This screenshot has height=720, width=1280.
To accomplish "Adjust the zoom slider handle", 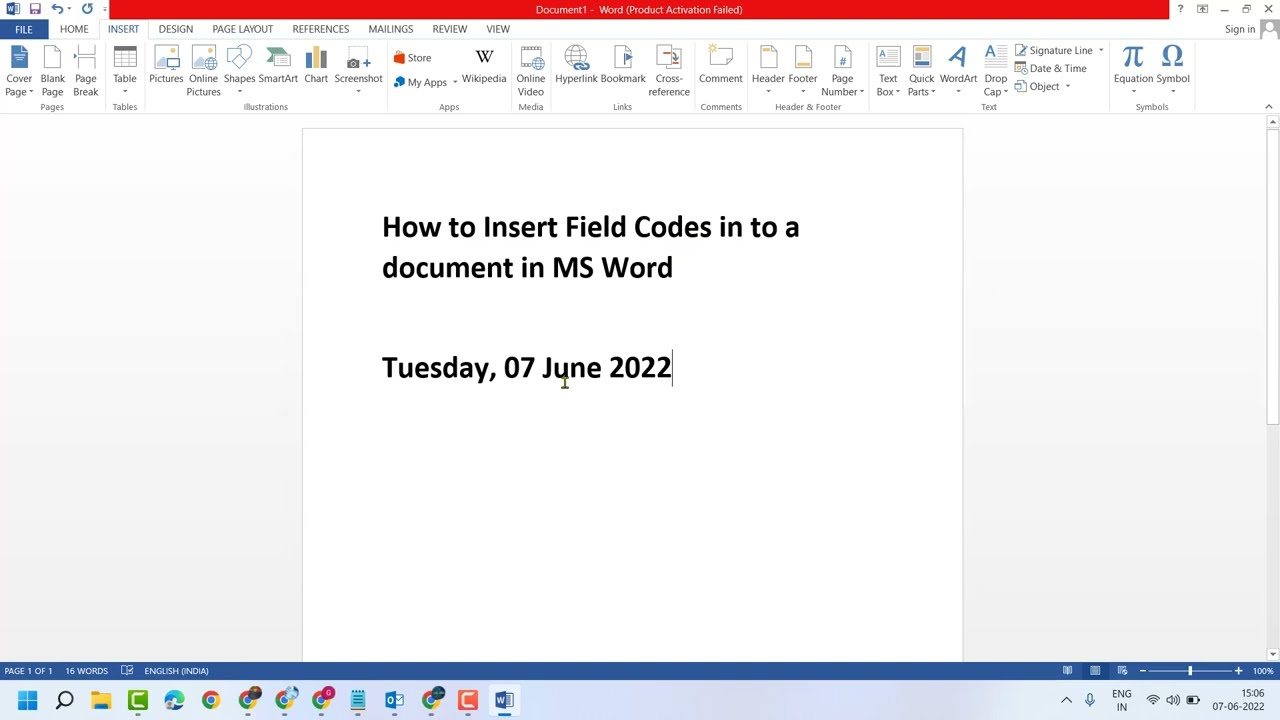I will click(x=1190, y=671).
